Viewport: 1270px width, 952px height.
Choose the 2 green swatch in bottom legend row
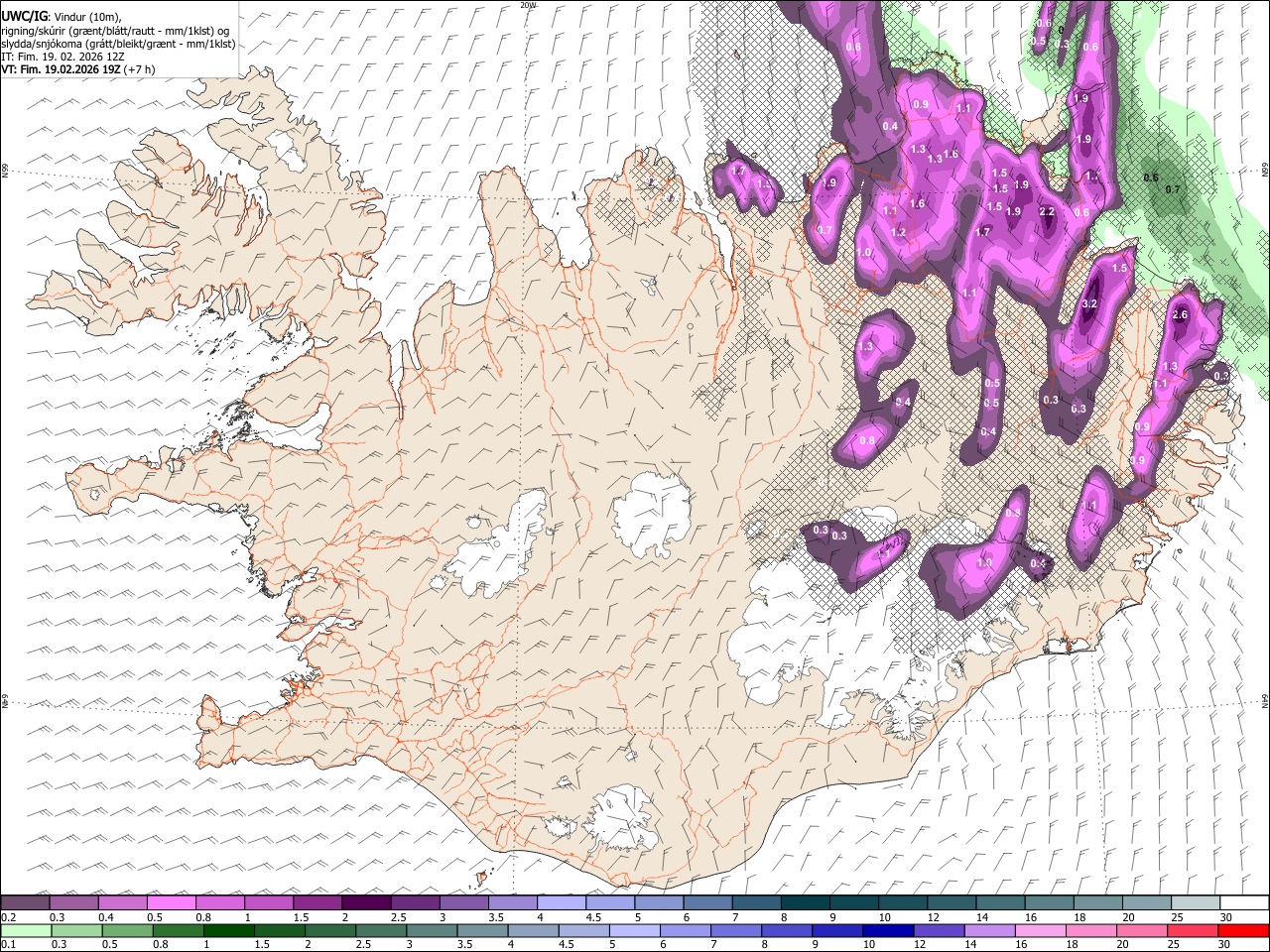tap(329, 931)
